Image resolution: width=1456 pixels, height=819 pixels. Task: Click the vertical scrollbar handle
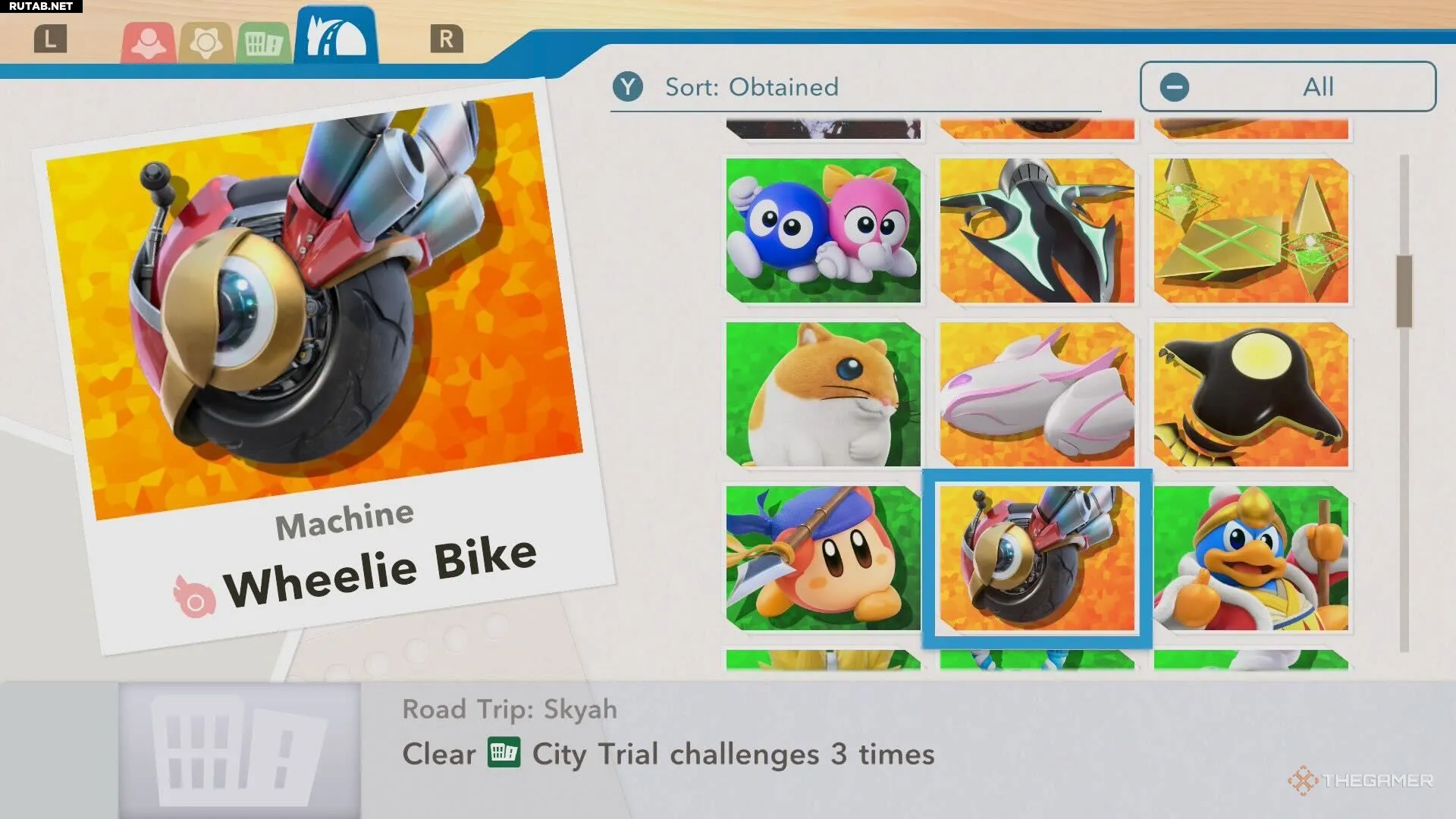pos(1404,291)
